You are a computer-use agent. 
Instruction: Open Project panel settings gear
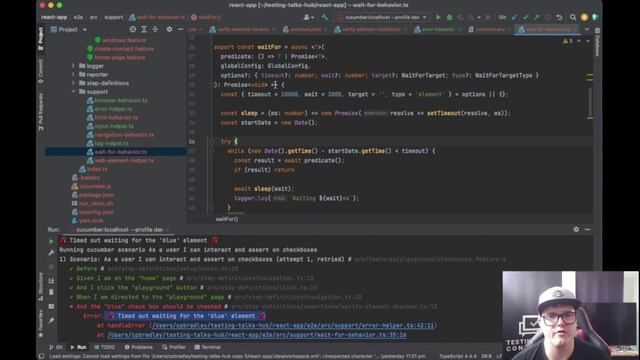[169, 29]
